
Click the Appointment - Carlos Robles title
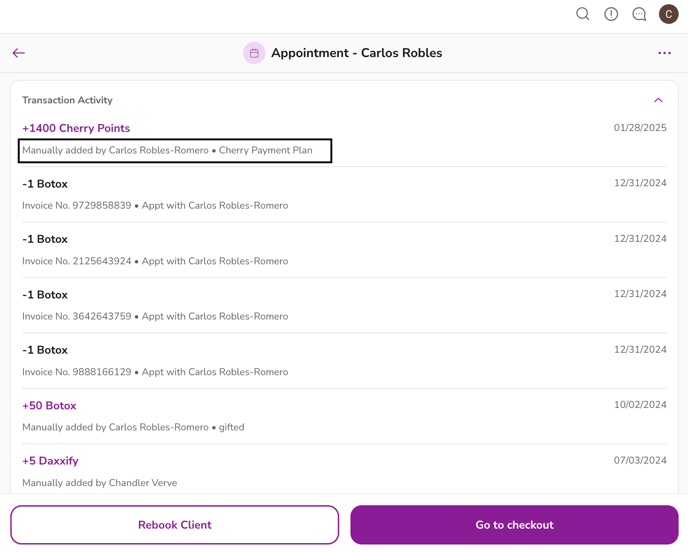click(356, 53)
